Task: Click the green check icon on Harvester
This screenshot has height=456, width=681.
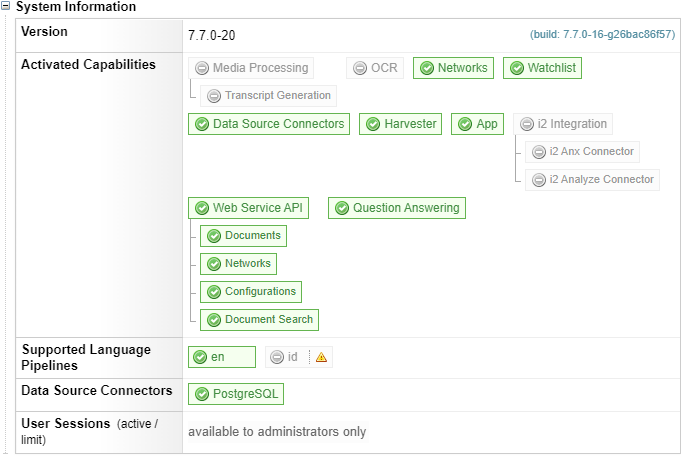Action: coord(373,124)
